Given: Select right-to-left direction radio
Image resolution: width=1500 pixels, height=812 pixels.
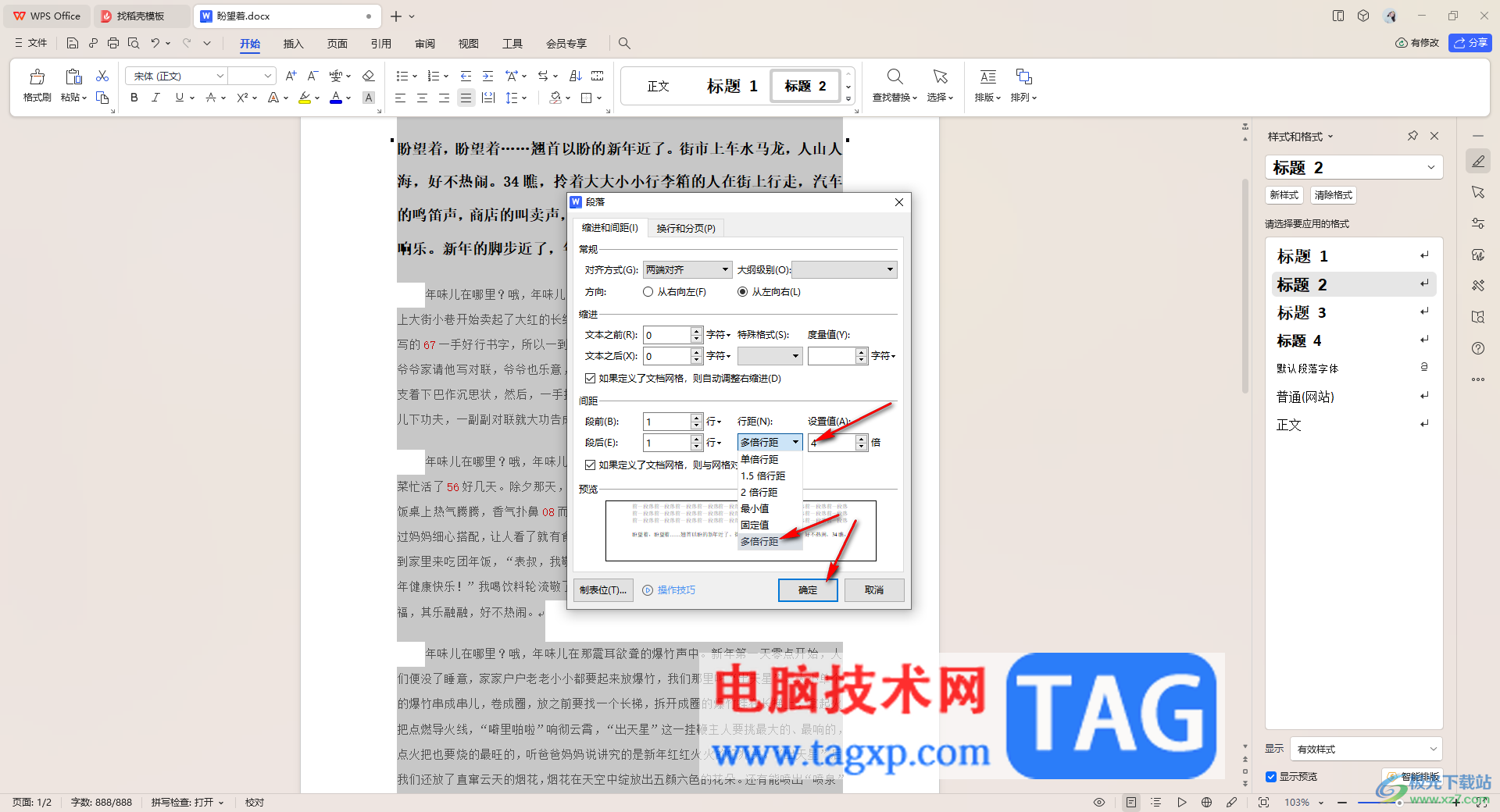Looking at the screenshot, I should [x=648, y=292].
